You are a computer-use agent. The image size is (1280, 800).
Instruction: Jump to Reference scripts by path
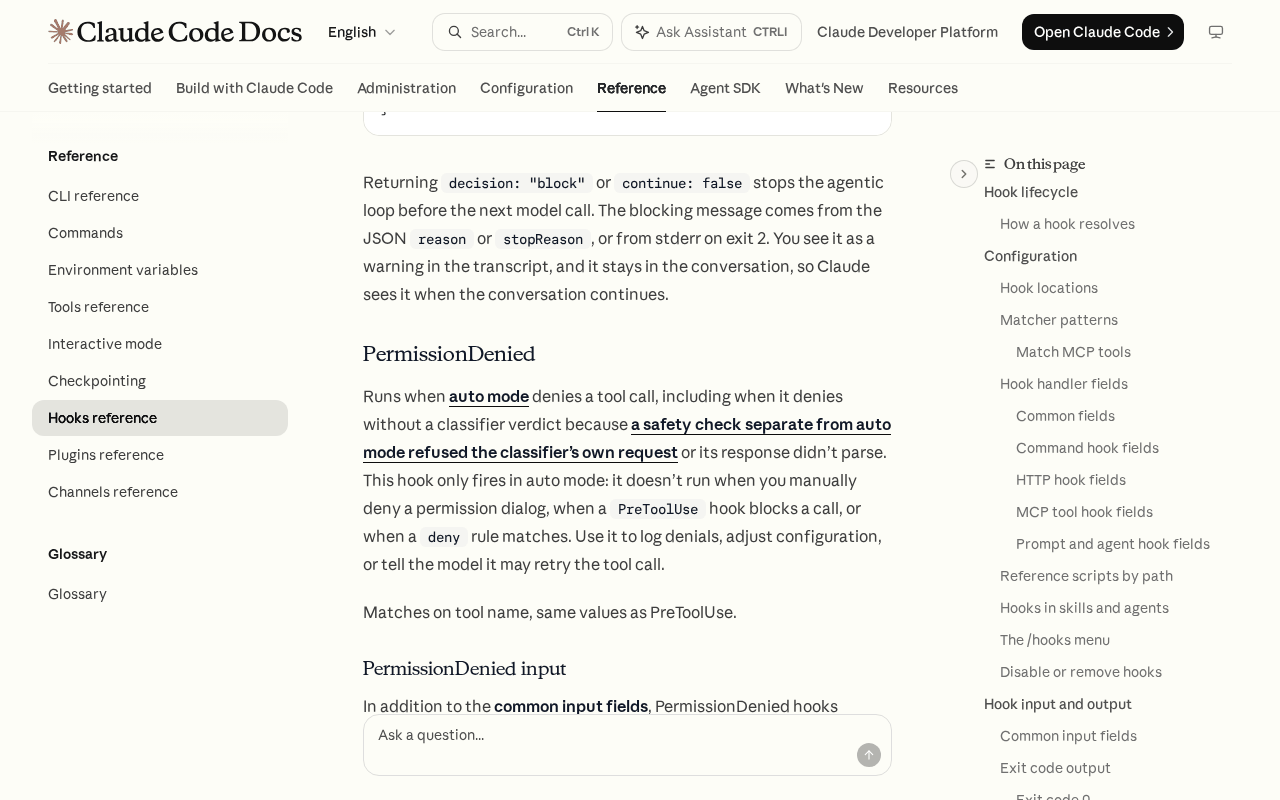tap(1086, 576)
